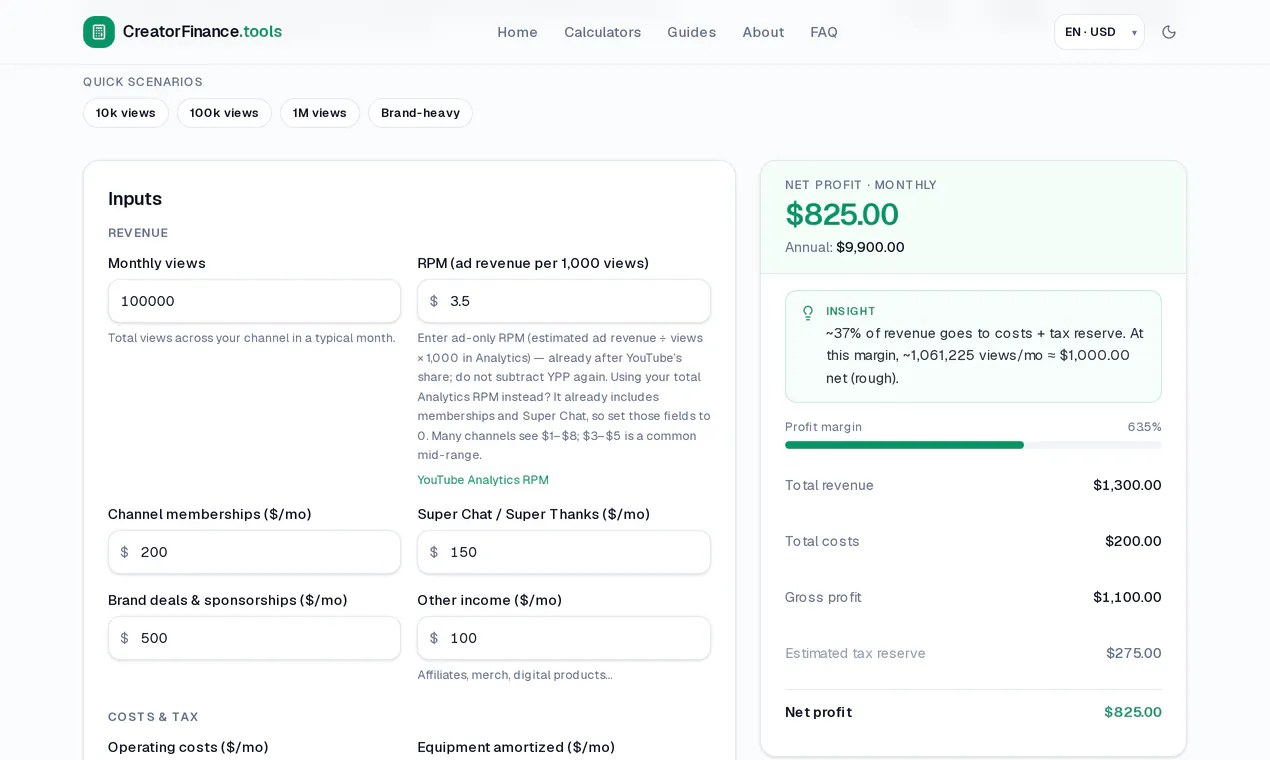
Task: Click the QUICK SCENARIOS label
Action: [x=143, y=82]
